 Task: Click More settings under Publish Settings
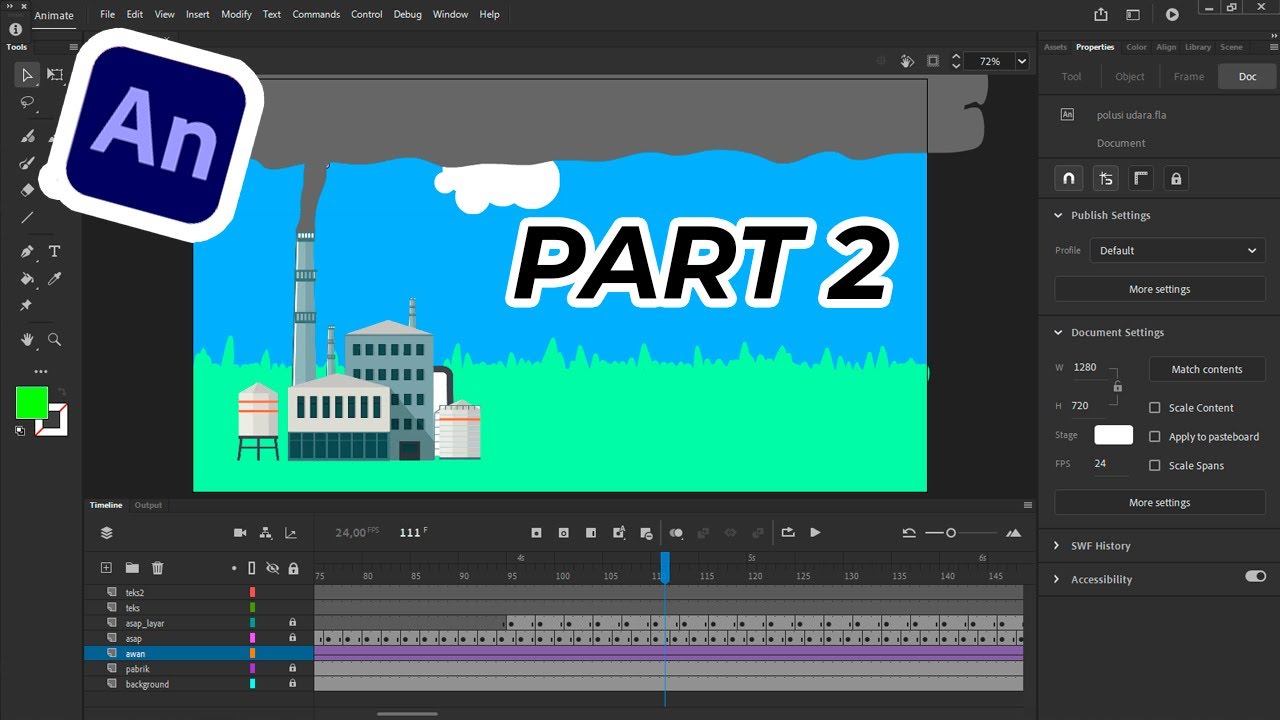pyautogui.click(x=1160, y=289)
